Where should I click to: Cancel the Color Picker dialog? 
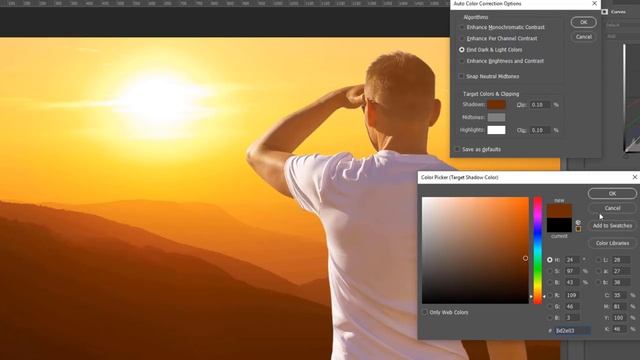point(612,208)
